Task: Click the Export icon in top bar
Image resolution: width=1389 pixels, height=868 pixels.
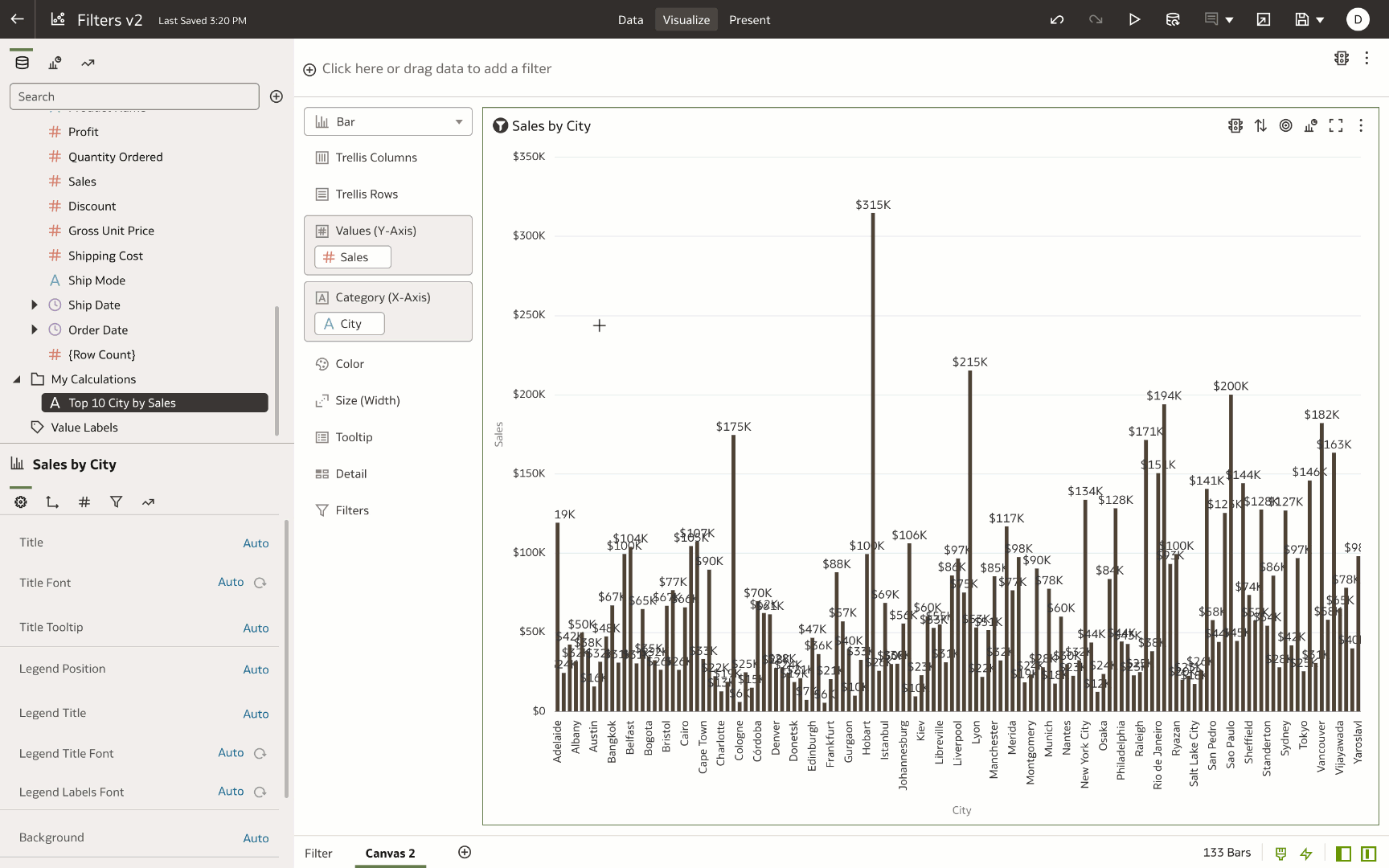Action: (x=1264, y=20)
